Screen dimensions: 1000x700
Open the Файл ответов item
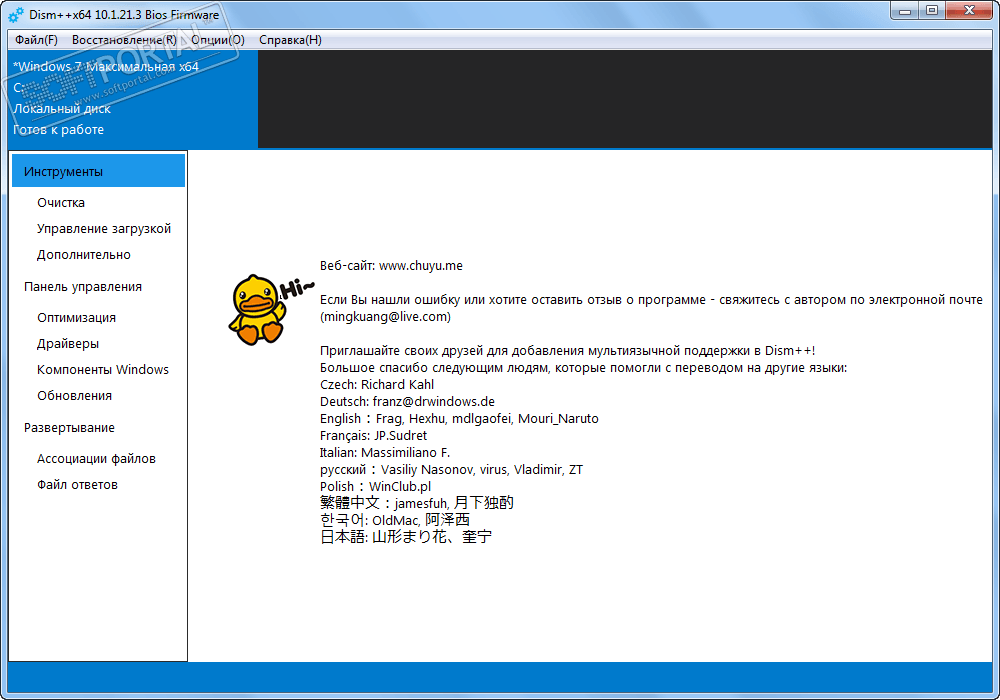pyautogui.click(x=77, y=485)
